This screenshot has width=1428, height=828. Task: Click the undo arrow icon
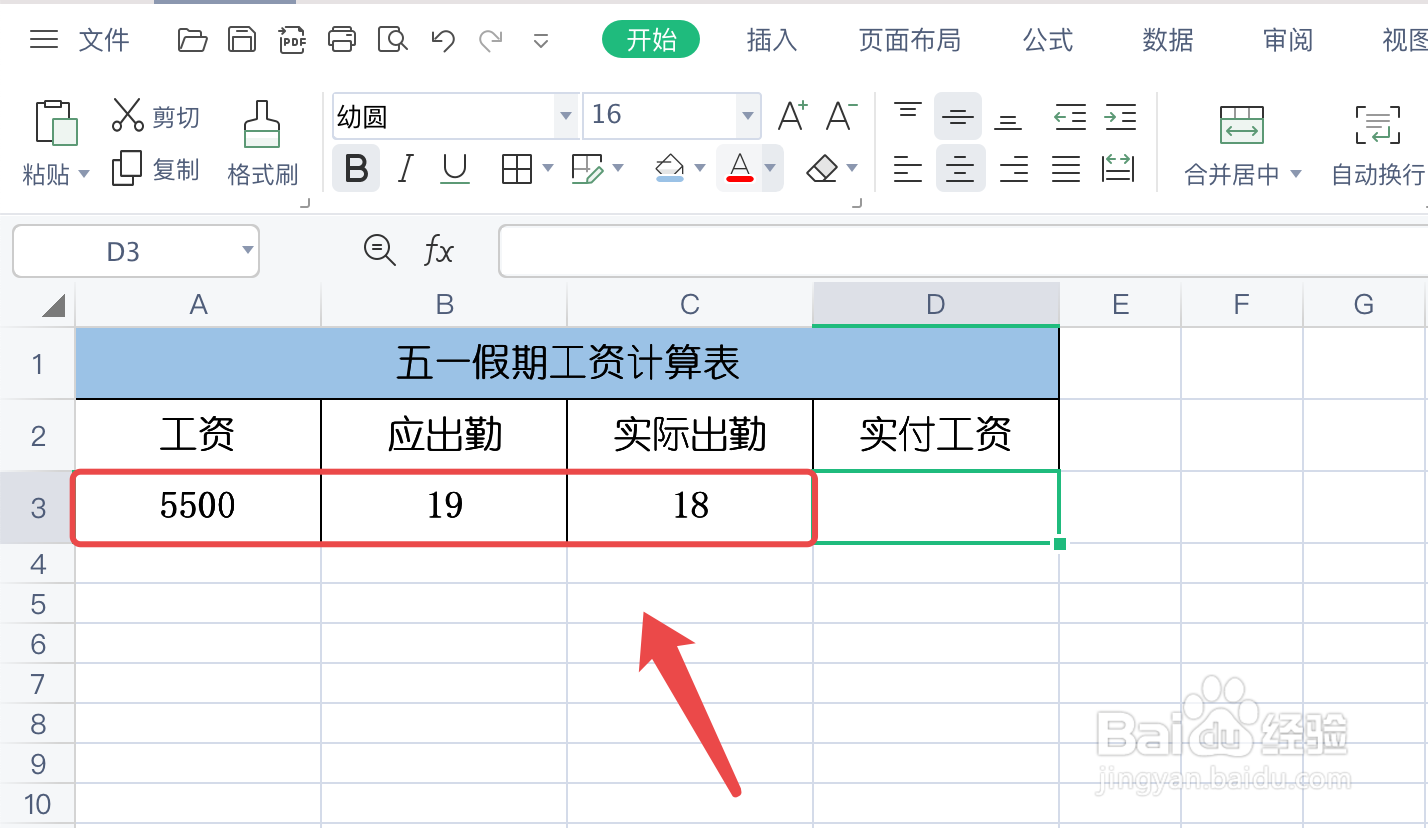point(441,40)
